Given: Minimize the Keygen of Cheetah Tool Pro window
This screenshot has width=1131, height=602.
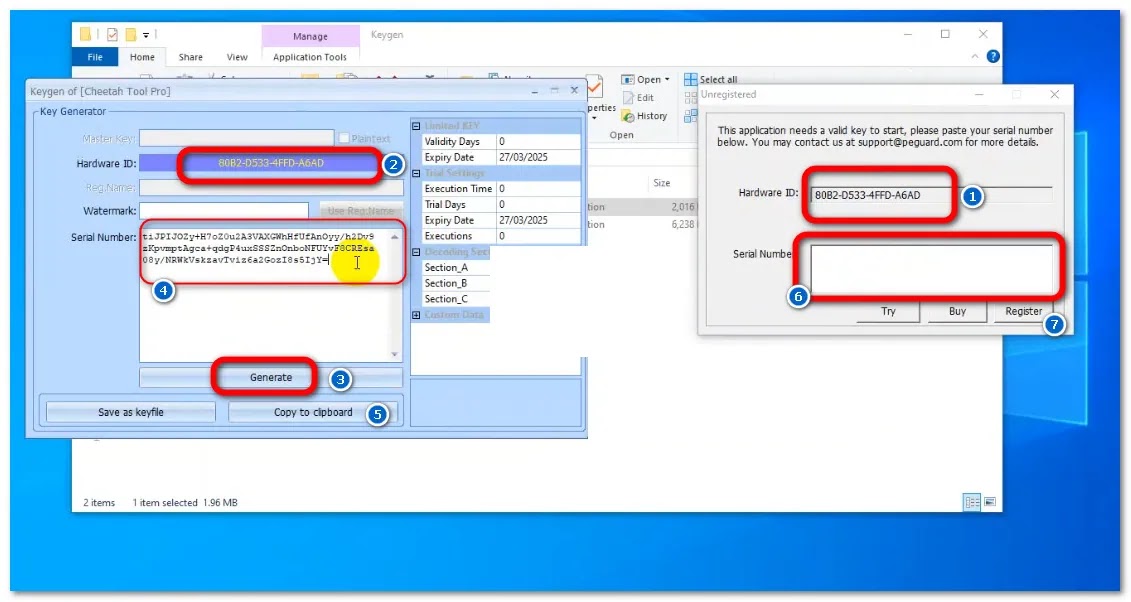Looking at the screenshot, I should click(534, 91).
